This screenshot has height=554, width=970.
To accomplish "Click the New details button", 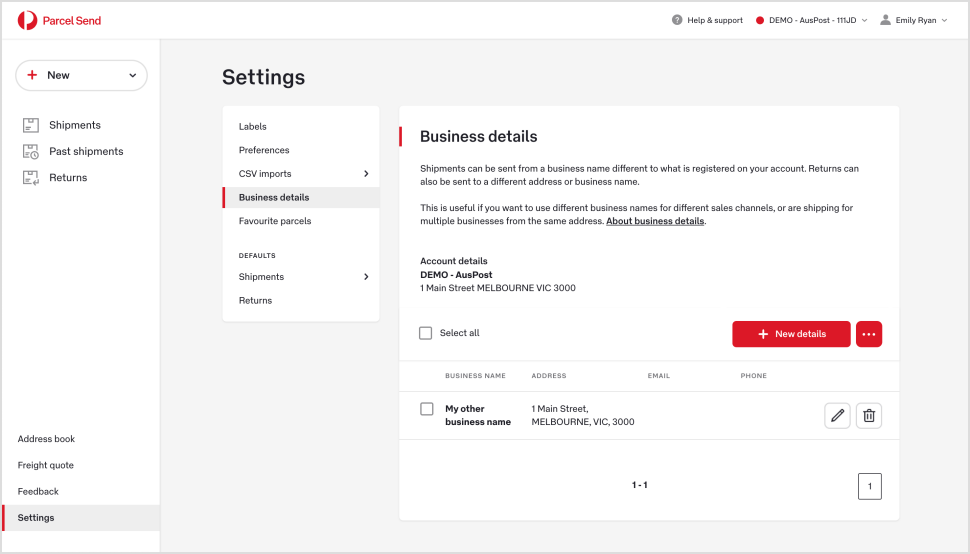I will coord(791,334).
